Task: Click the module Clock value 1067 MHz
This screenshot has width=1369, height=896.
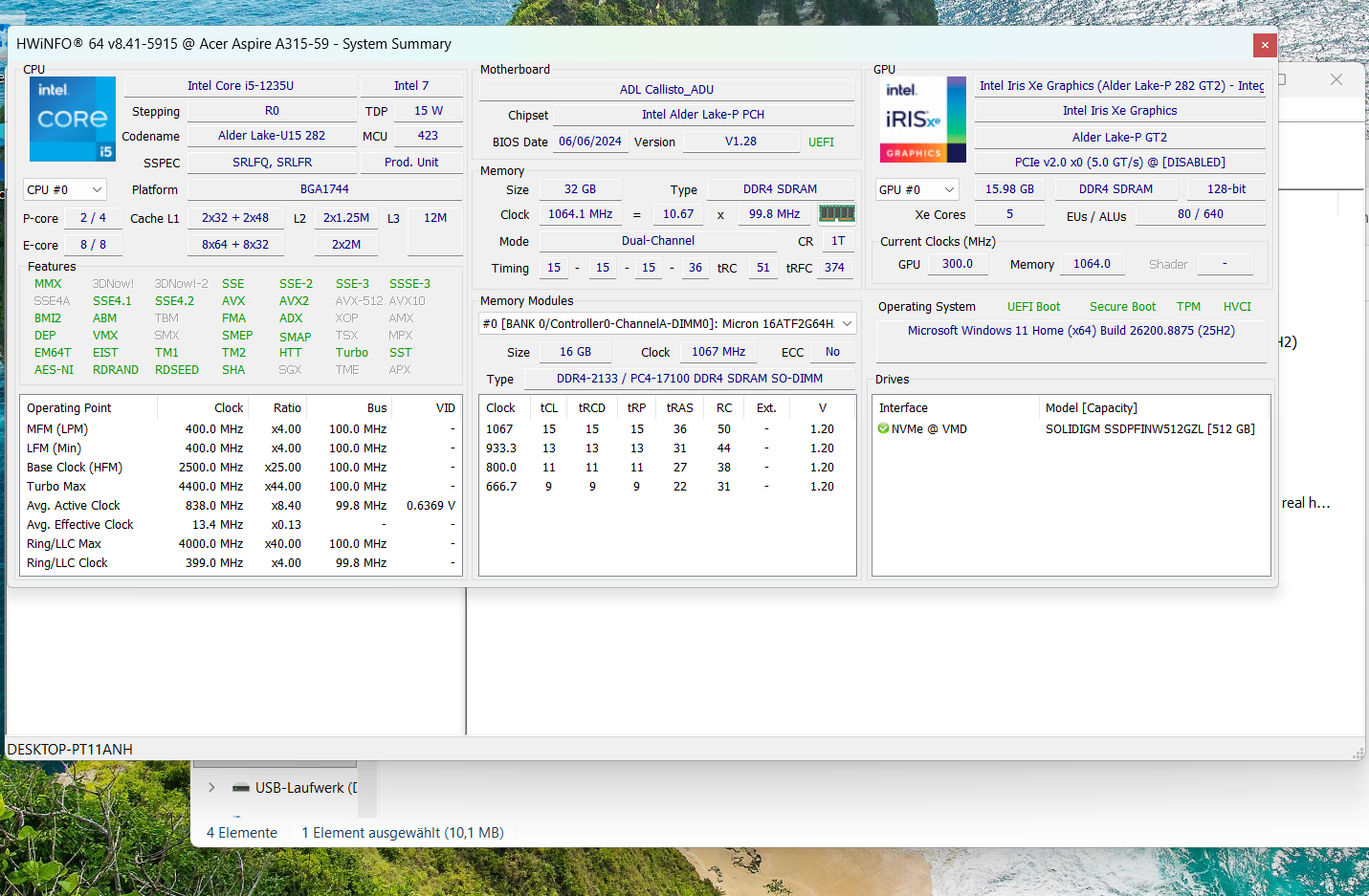Action: coord(718,352)
